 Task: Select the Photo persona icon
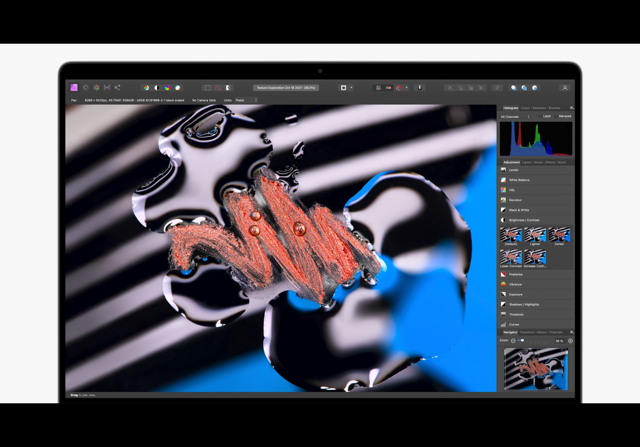pos(74,87)
